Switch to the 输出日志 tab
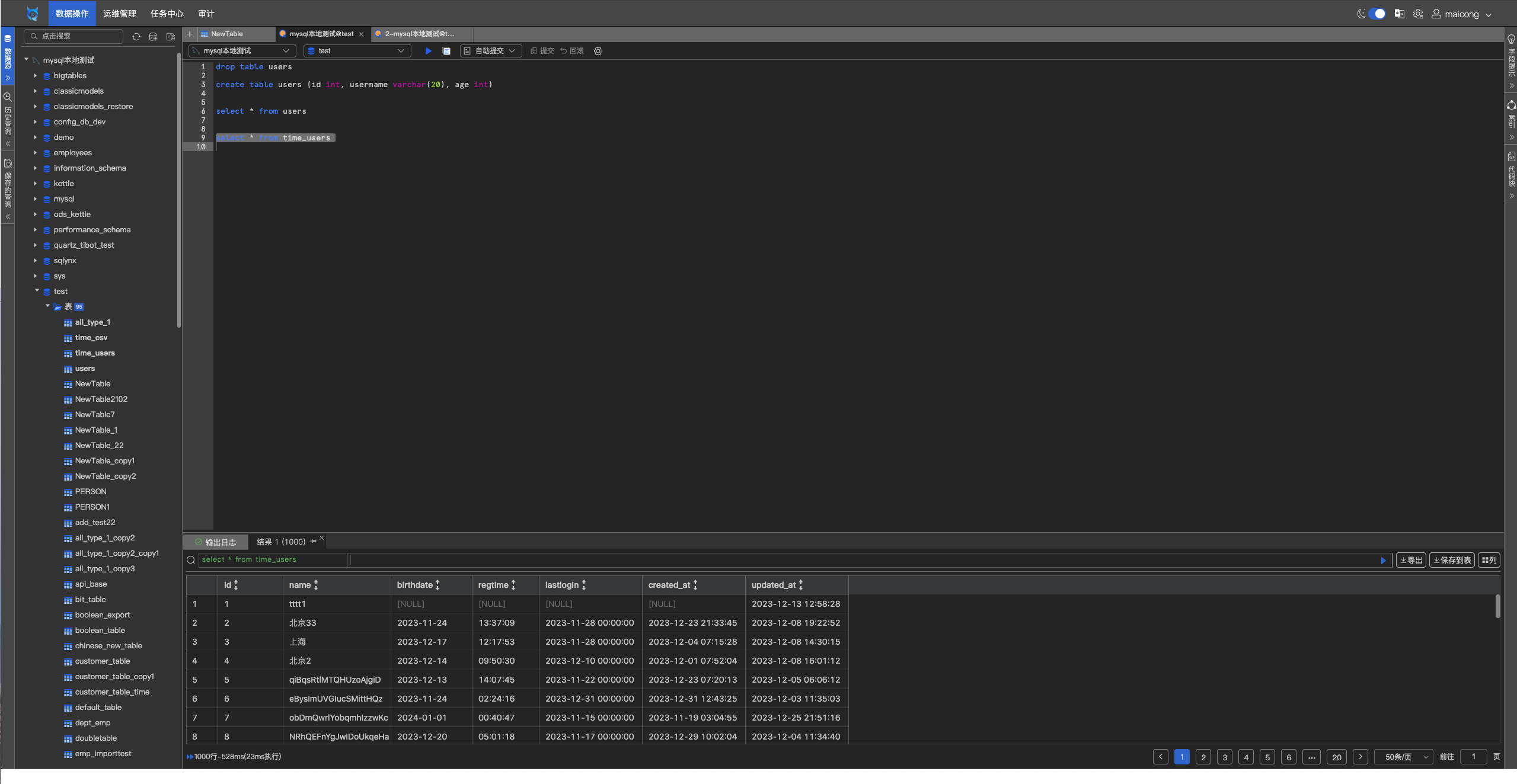This screenshot has width=1517, height=784. pyautogui.click(x=215, y=542)
